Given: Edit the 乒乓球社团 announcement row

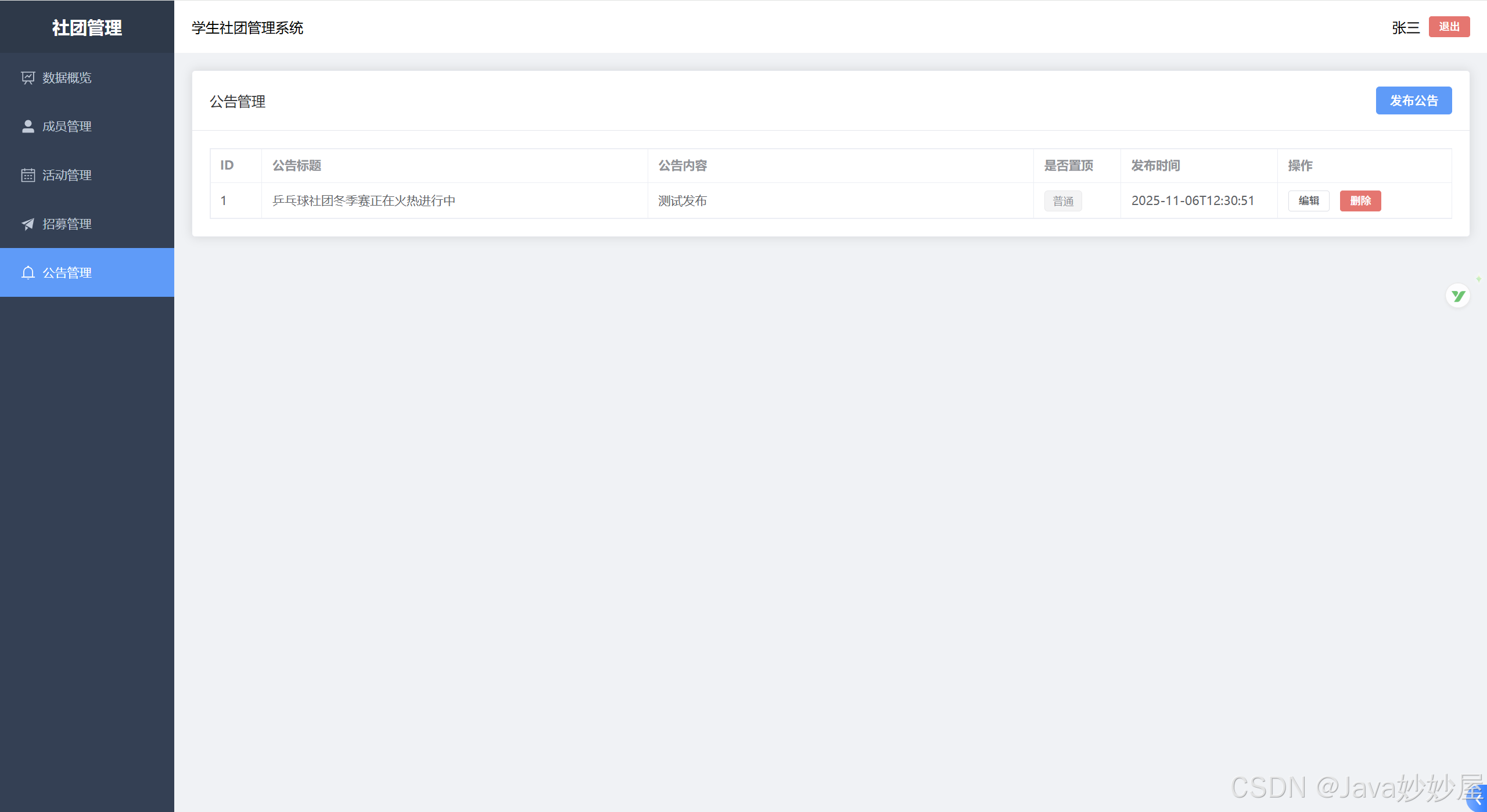Looking at the screenshot, I should pos(1309,201).
